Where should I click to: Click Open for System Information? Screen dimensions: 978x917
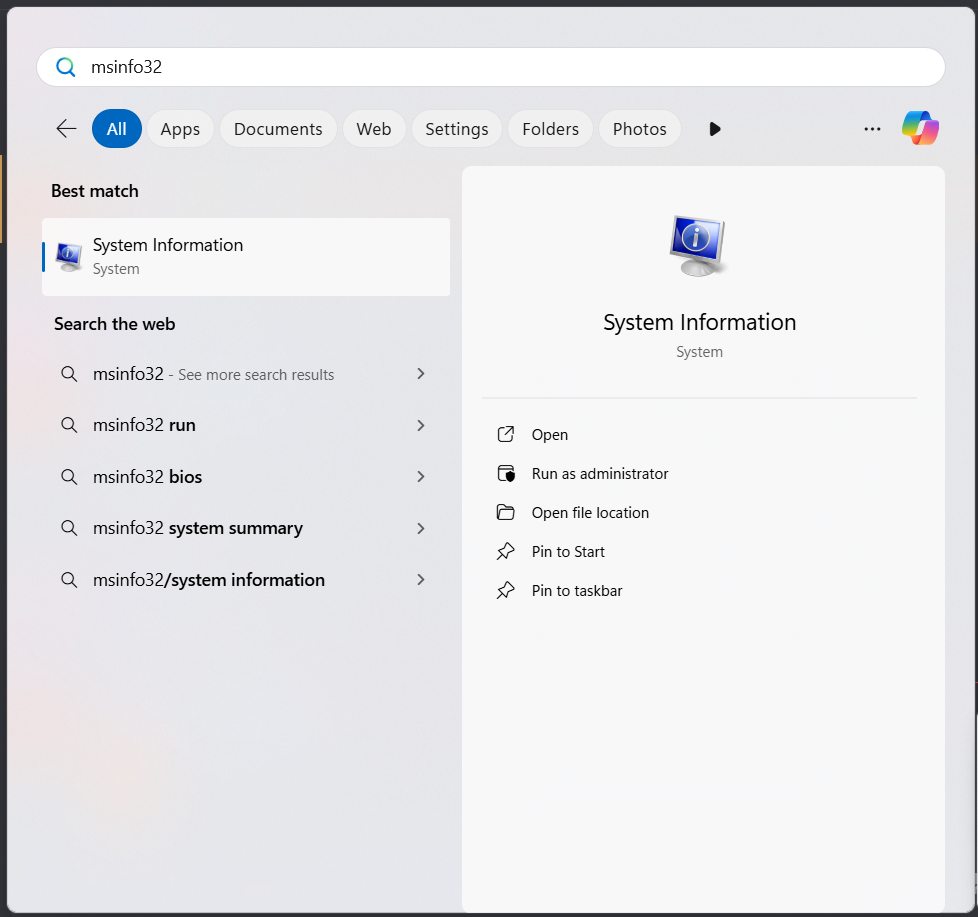tap(550, 434)
